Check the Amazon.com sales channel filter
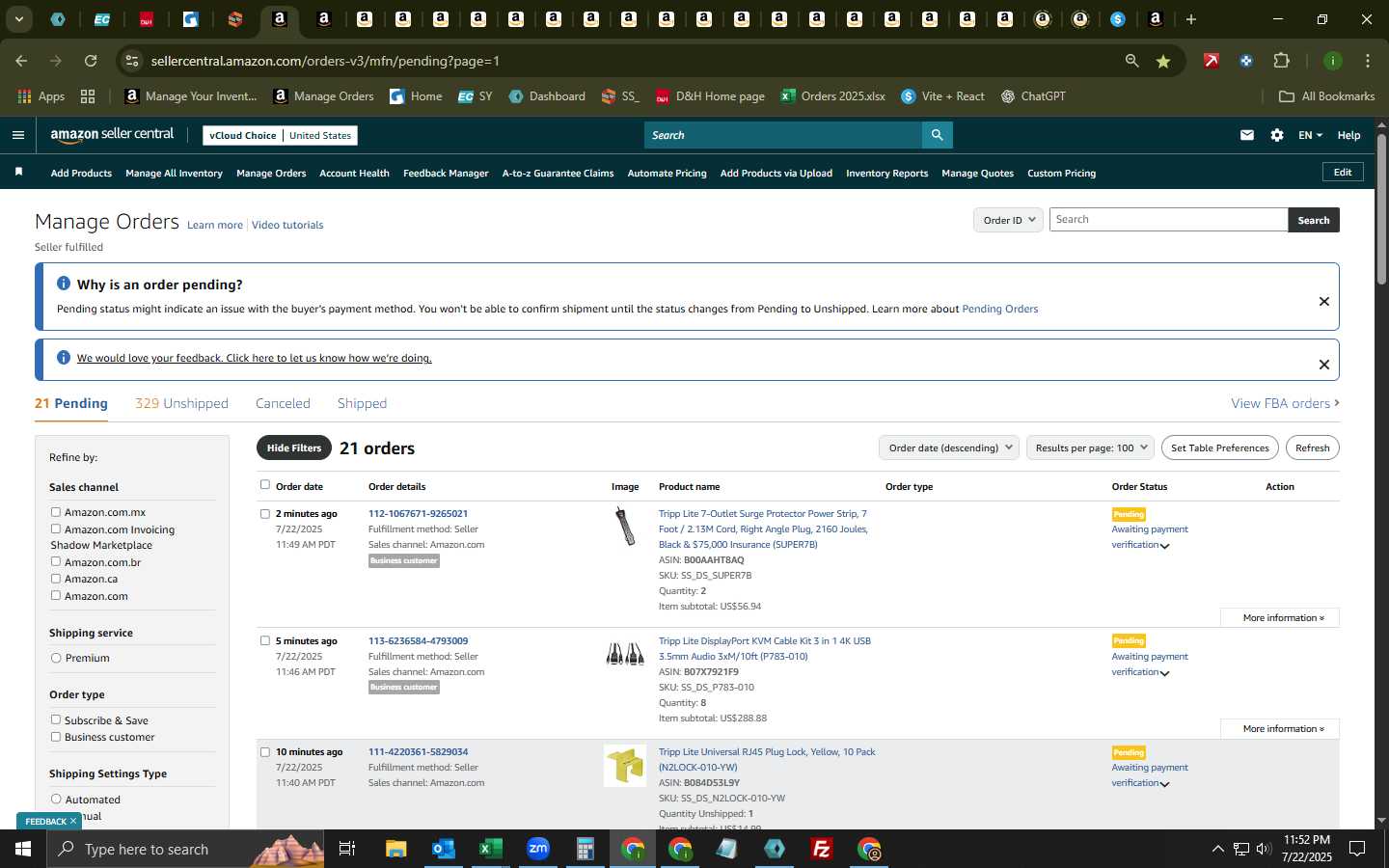Screen dimensions: 1389x868 click(x=56, y=595)
